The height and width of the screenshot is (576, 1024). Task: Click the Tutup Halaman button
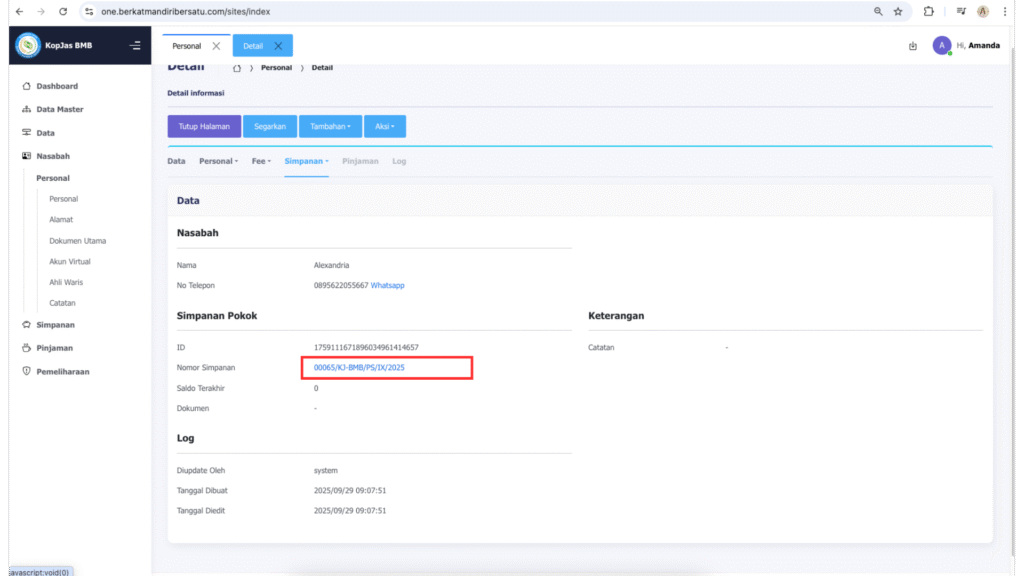click(x=204, y=126)
